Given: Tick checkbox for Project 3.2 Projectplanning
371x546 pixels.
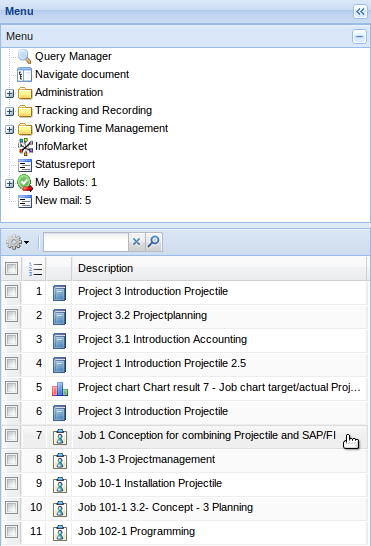Looking at the screenshot, I should click(x=11, y=316).
